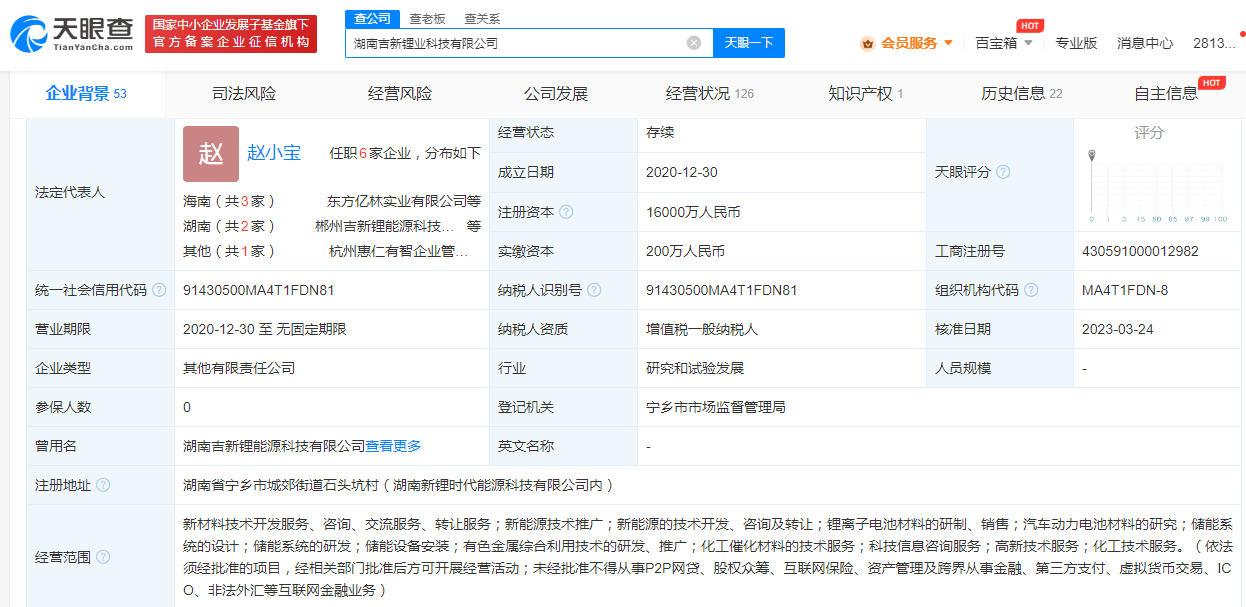Clear the search box with the X icon

pyautogui.click(x=694, y=43)
